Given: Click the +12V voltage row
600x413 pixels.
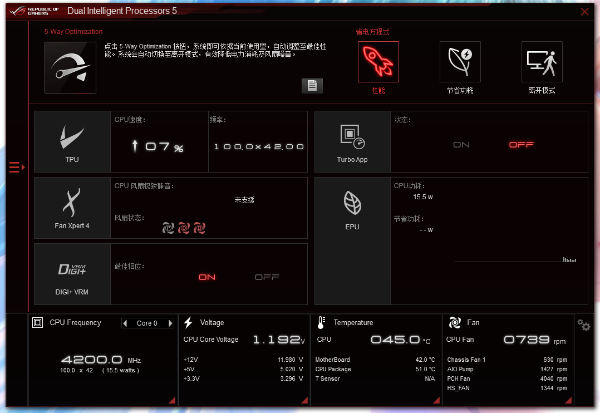Looking at the screenshot, I should 243,360.
